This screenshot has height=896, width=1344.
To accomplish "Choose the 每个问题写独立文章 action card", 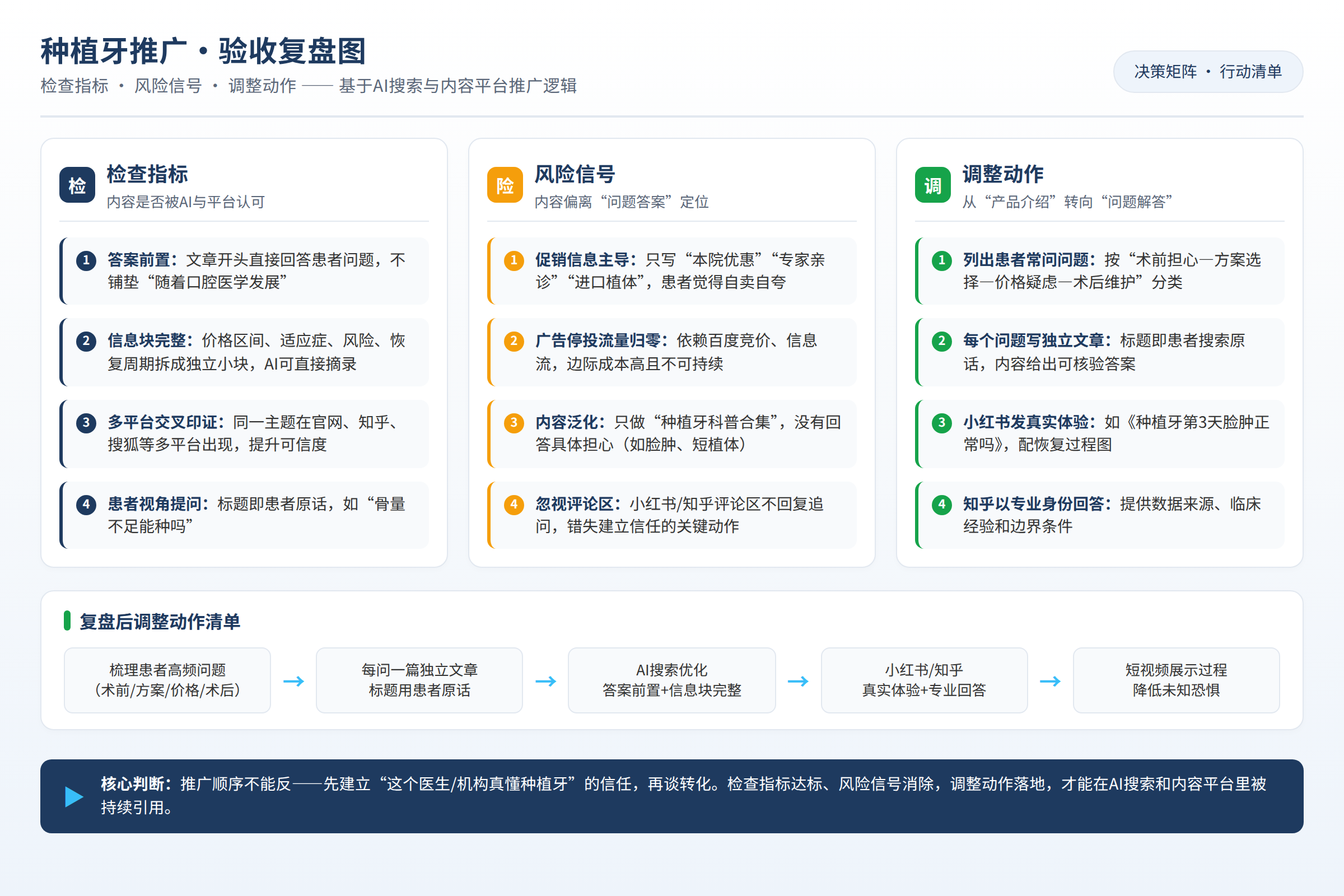I will tap(1099, 352).
